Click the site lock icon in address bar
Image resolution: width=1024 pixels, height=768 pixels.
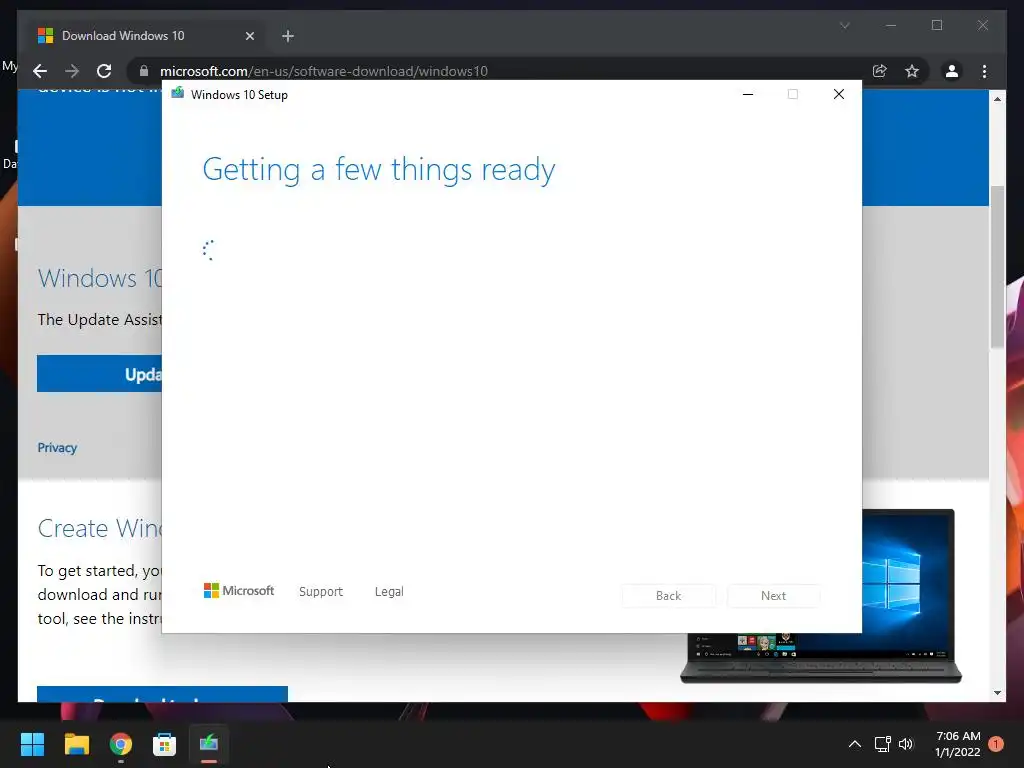tap(144, 71)
